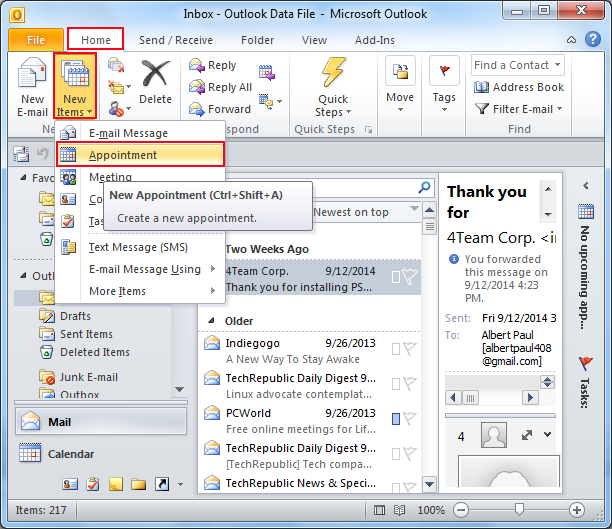Open the New Items dropdown
612x529 pixels.
75,87
